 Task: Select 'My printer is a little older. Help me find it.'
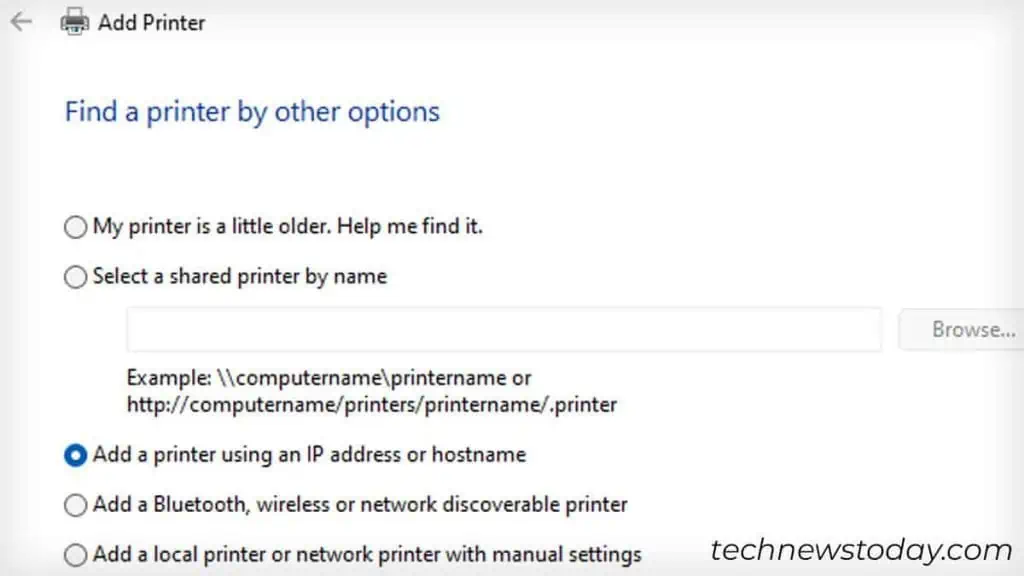(75, 227)
